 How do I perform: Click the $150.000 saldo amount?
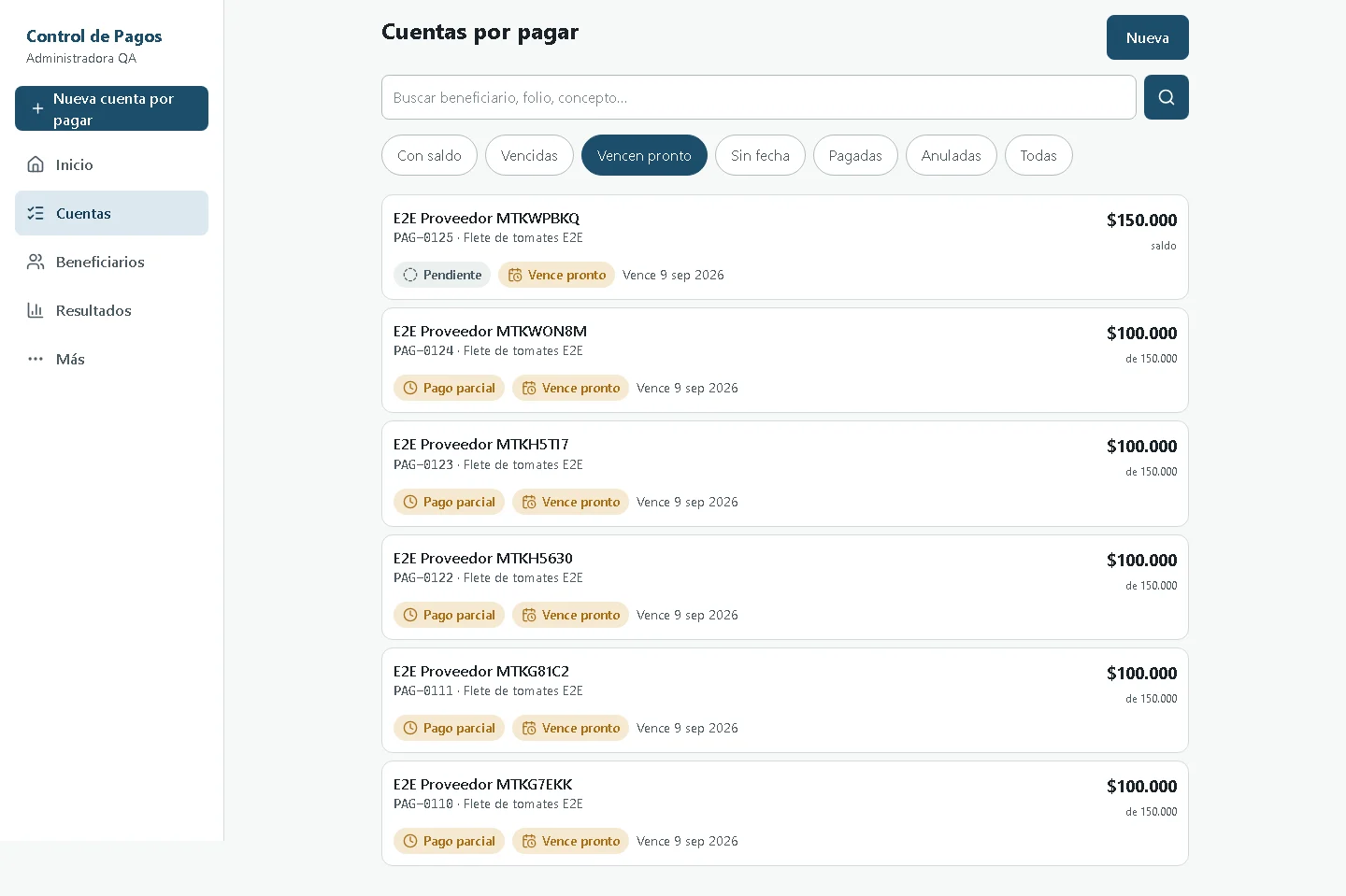[x=1141, y=220]
